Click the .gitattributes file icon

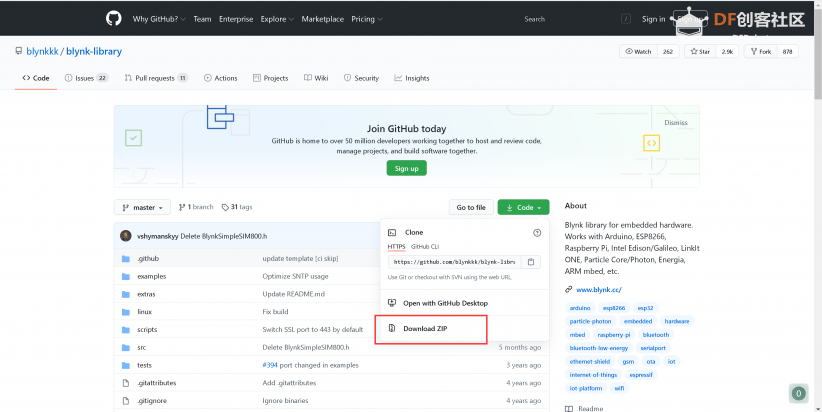point(126,383)
